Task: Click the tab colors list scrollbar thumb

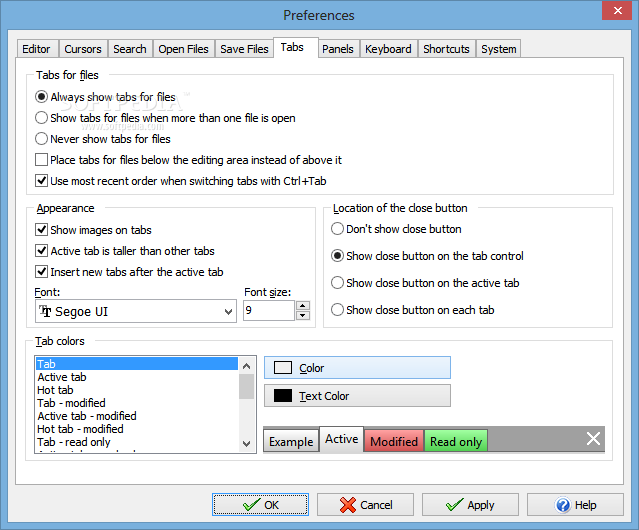Action: point(246,386)
